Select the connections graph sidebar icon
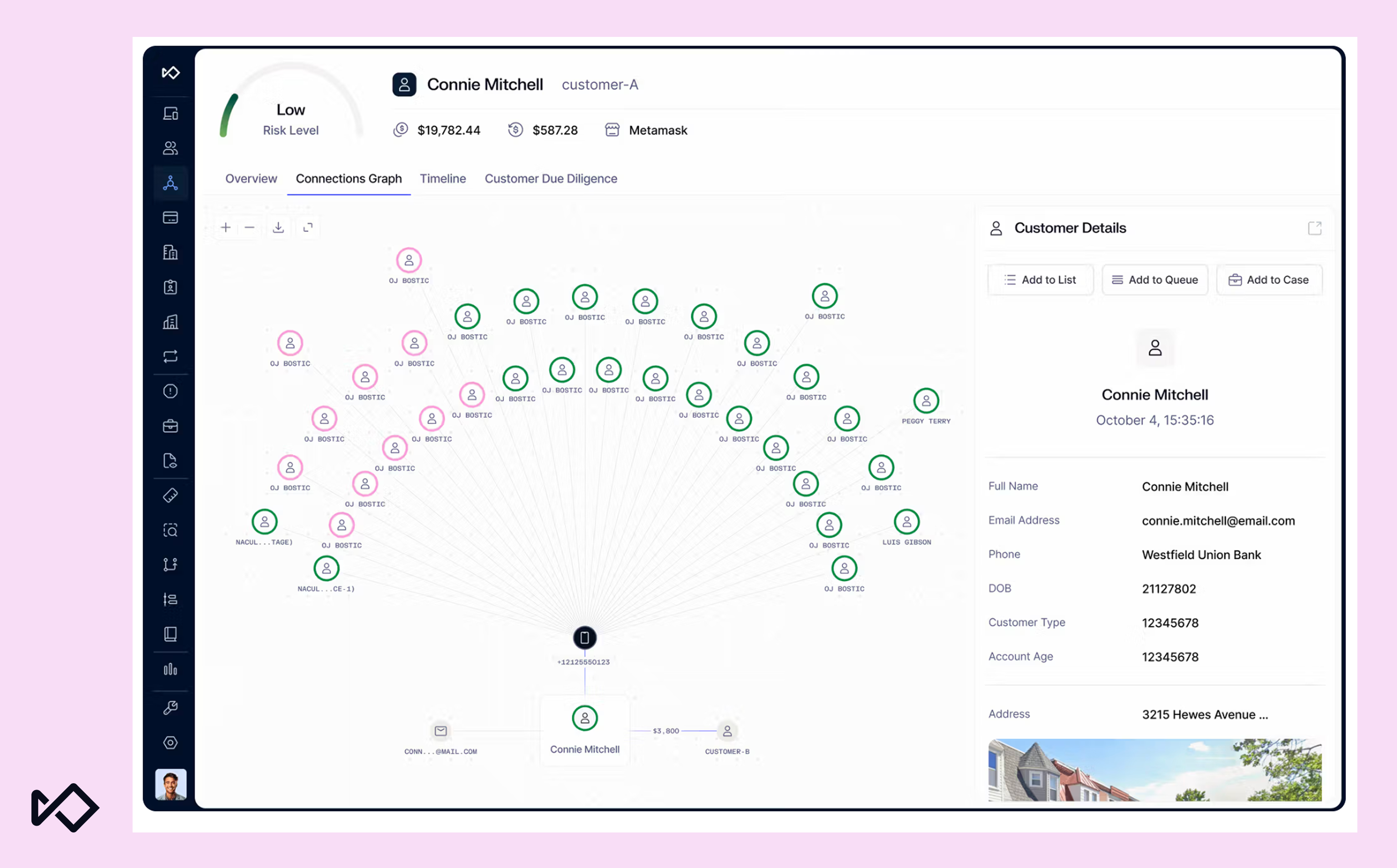 pos(170,183)
